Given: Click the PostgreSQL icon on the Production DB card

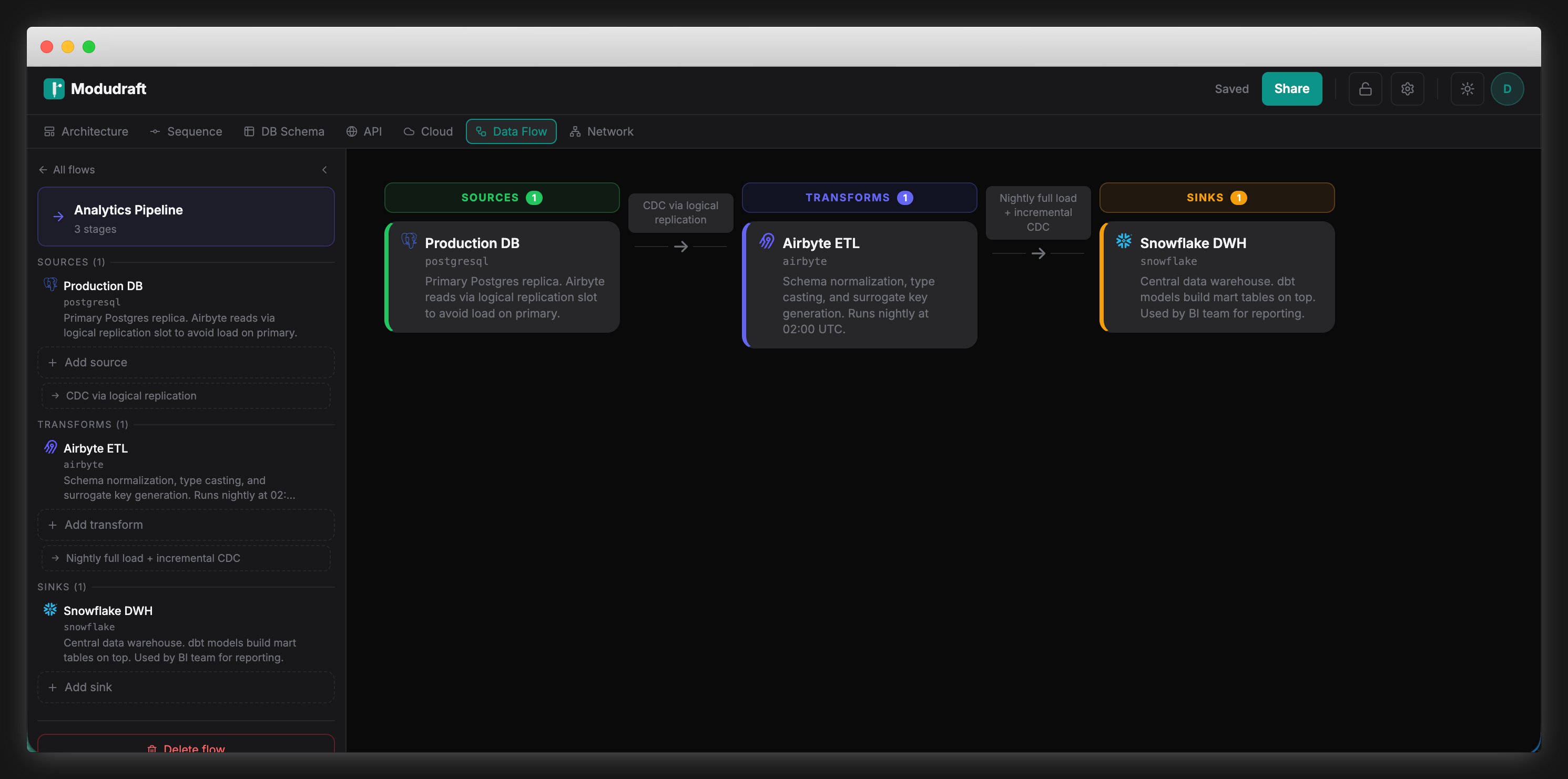Looking at the screenshot, I should click(409, 241).
